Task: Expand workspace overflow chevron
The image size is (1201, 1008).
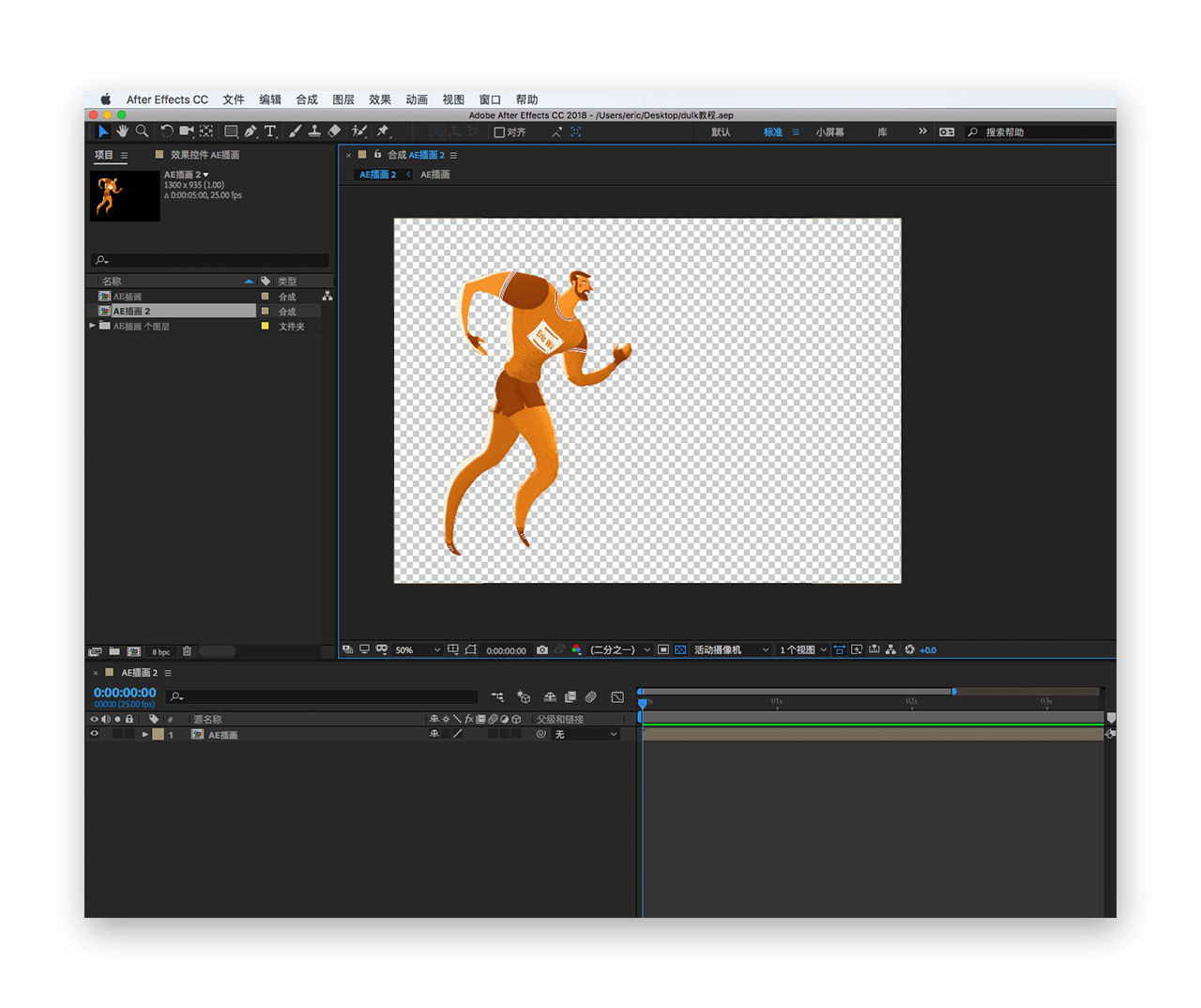Action: tap(922, 131)
